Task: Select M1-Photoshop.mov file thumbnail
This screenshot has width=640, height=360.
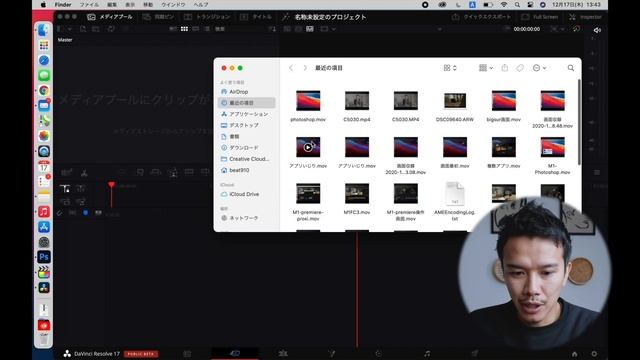Action: coord(552,147)
